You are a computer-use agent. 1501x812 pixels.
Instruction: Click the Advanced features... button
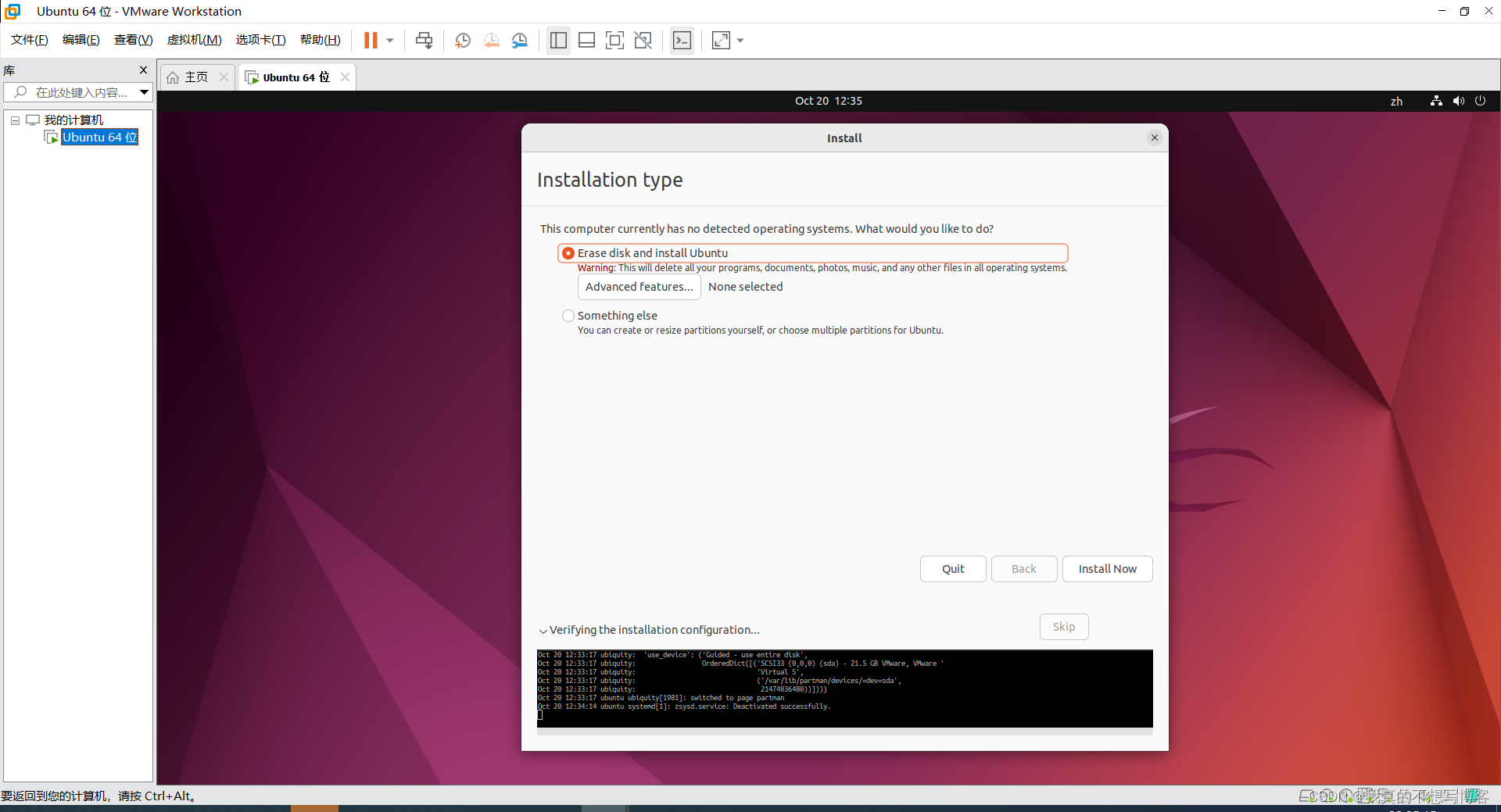click(639, 287)
